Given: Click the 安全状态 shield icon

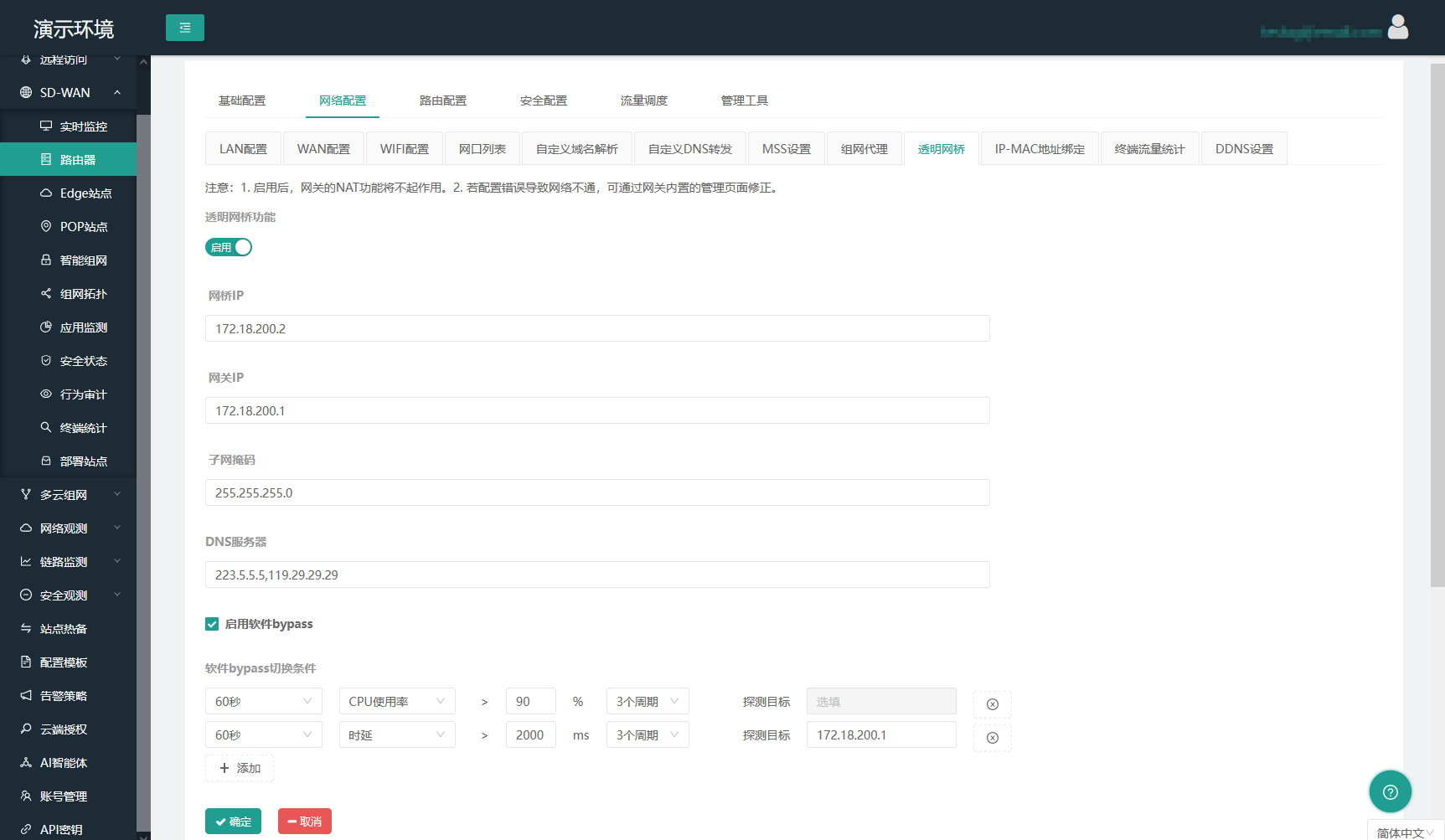Looking at the screenshot, I should coord(46,360).
